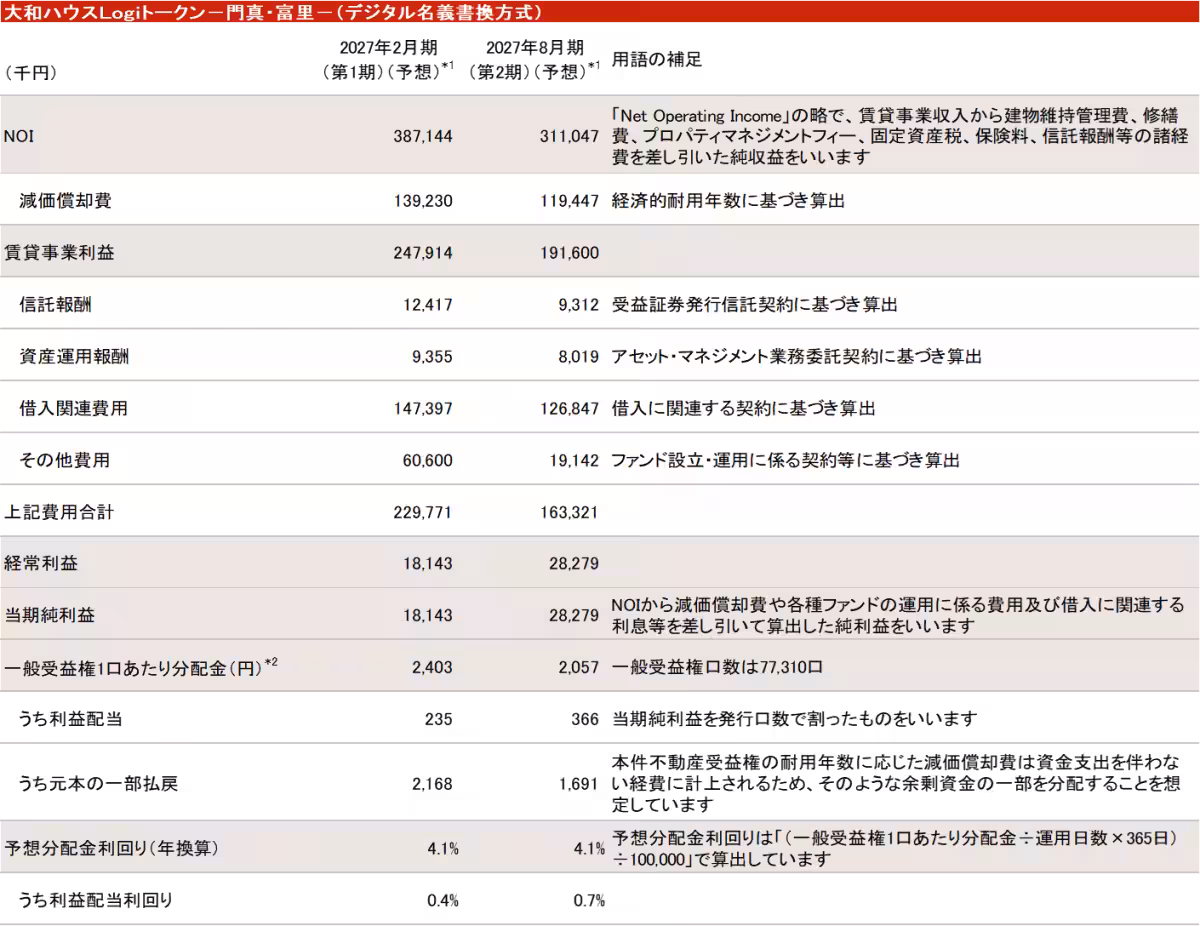
Task: Click value 1,691
Action: coord(580,784)
